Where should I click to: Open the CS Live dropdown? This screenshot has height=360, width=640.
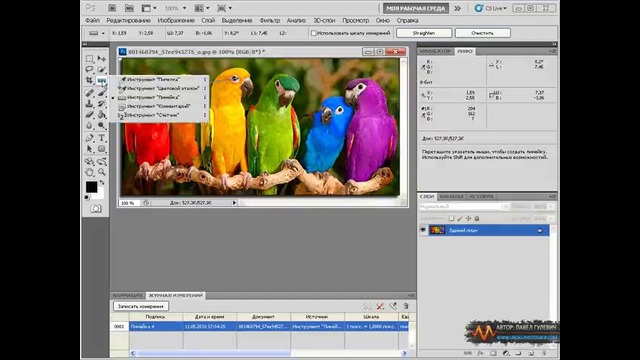tap(491, 8)
